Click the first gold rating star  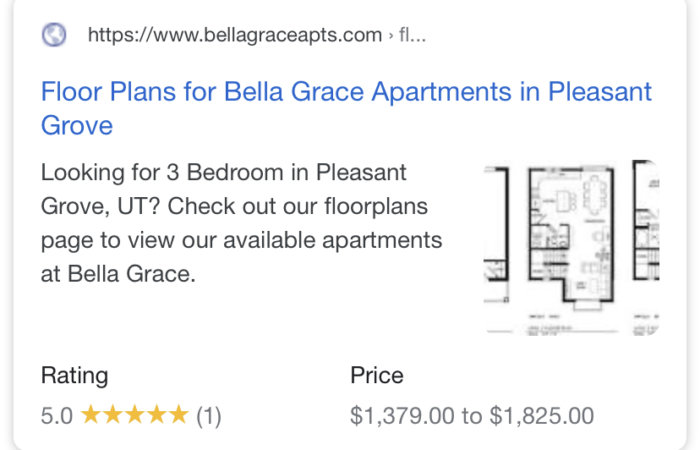[x=91, y=414]
